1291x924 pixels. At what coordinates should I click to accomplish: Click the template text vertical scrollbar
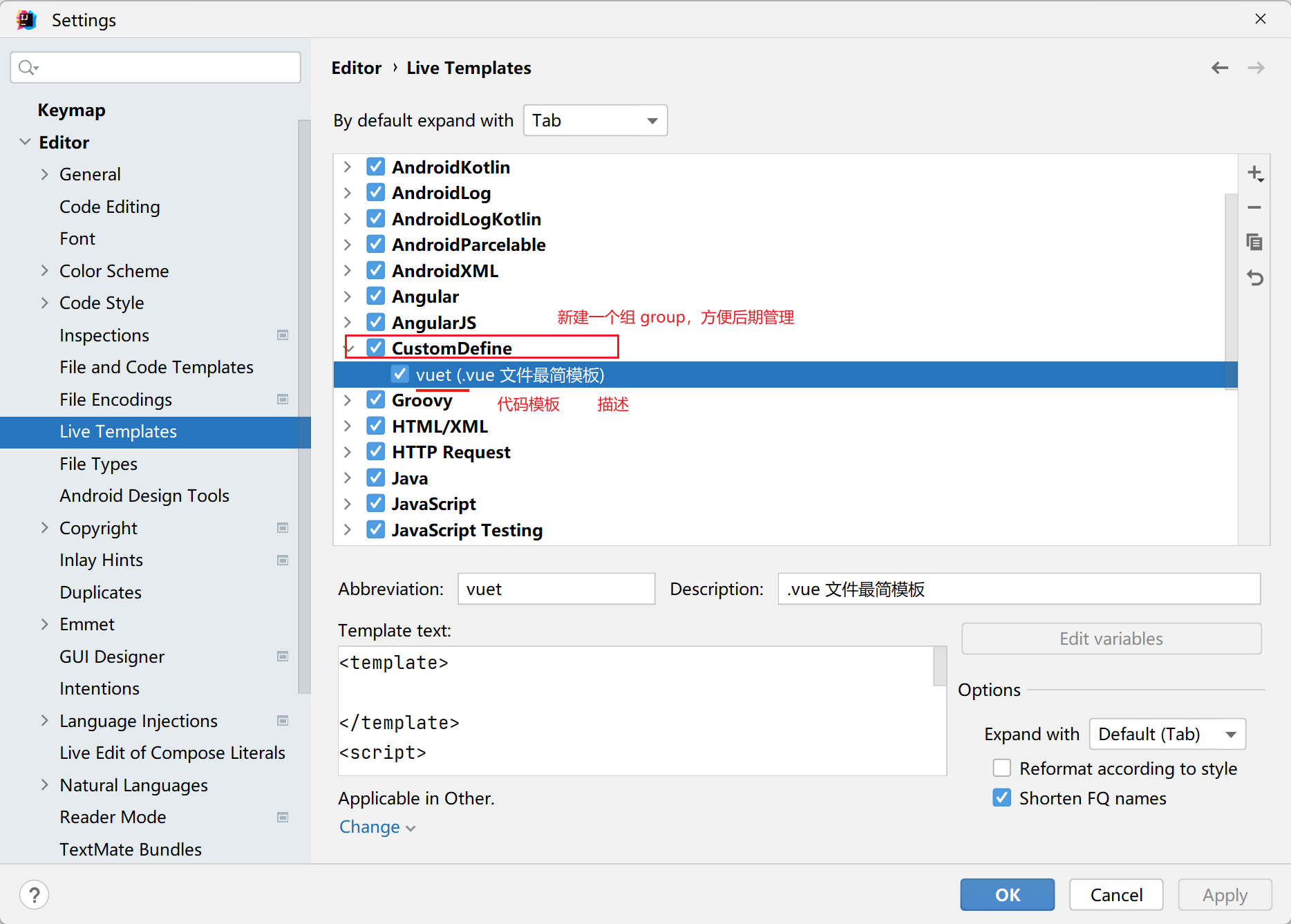tap(940, 667)
